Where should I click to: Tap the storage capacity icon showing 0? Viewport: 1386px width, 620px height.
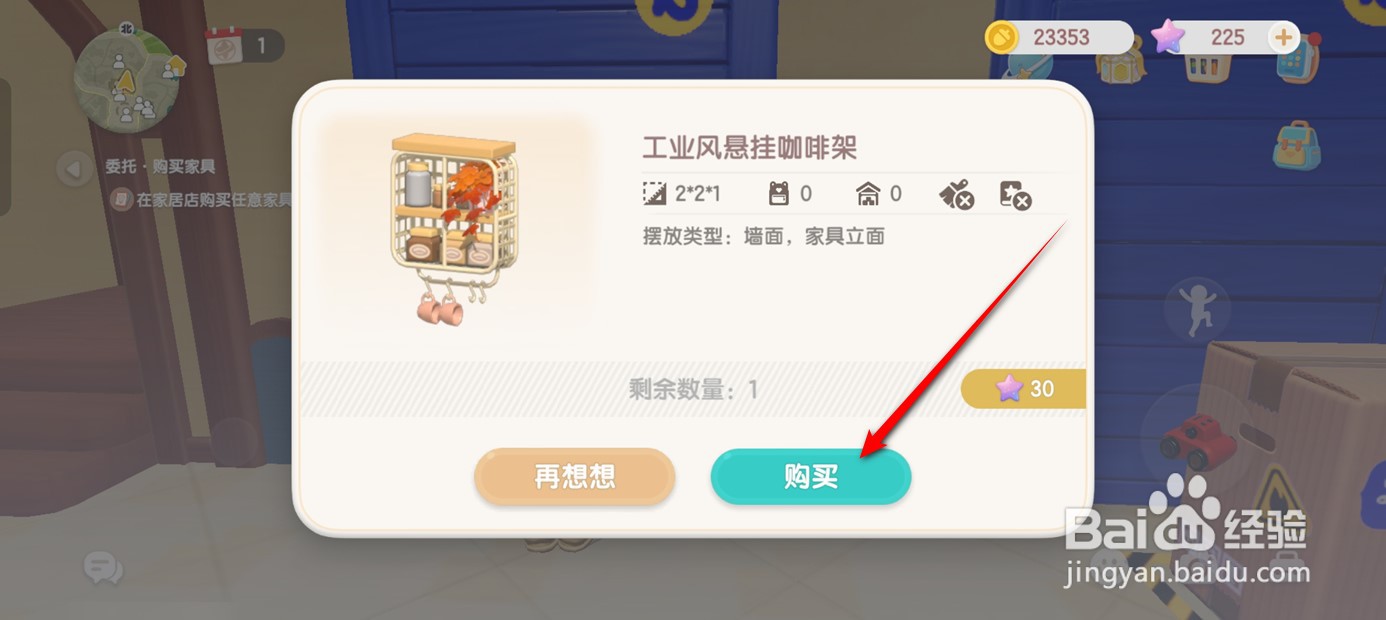point(779,194)
